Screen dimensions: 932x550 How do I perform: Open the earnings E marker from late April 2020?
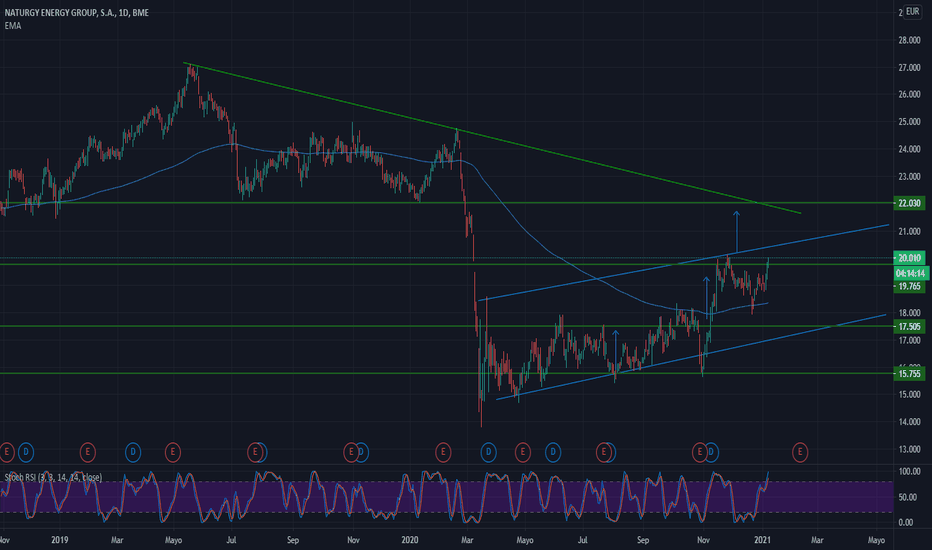click(x=522, y=452)
